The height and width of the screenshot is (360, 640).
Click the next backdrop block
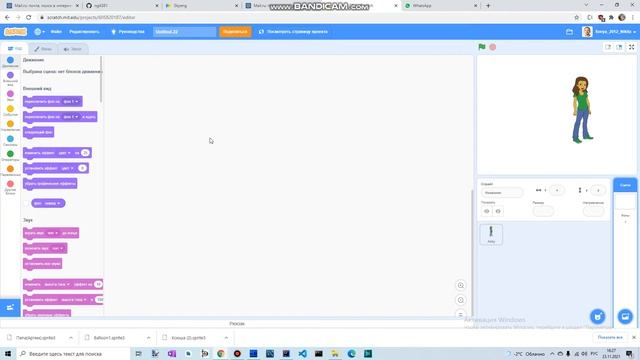(39, 132)
